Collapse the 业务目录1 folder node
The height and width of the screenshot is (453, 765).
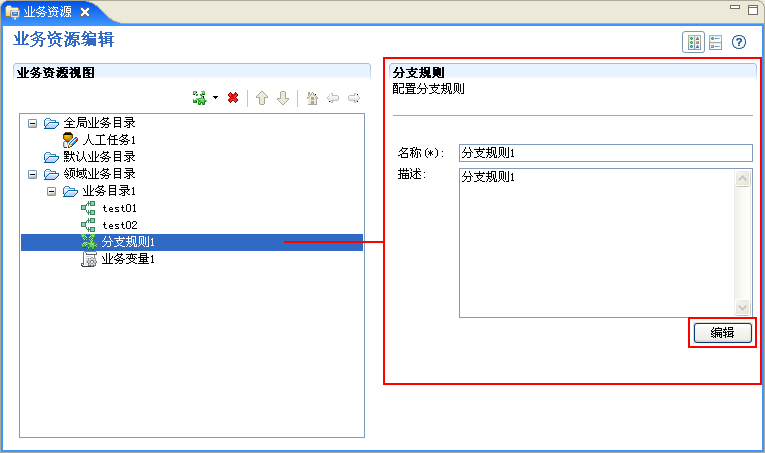pyautogui.click(x=52, y=191)
